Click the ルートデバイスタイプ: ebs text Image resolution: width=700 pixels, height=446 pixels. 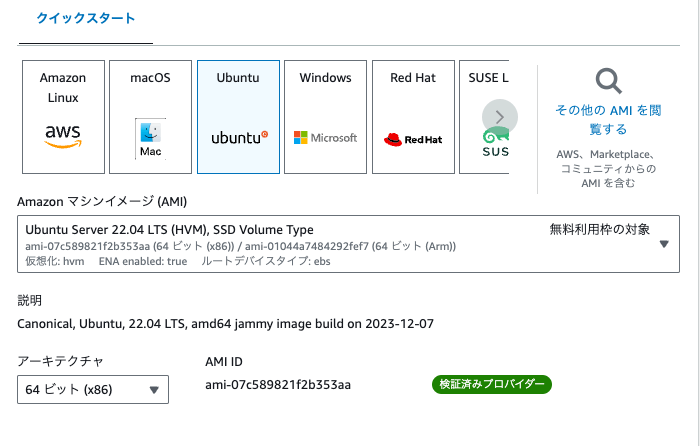click(266, 261)
